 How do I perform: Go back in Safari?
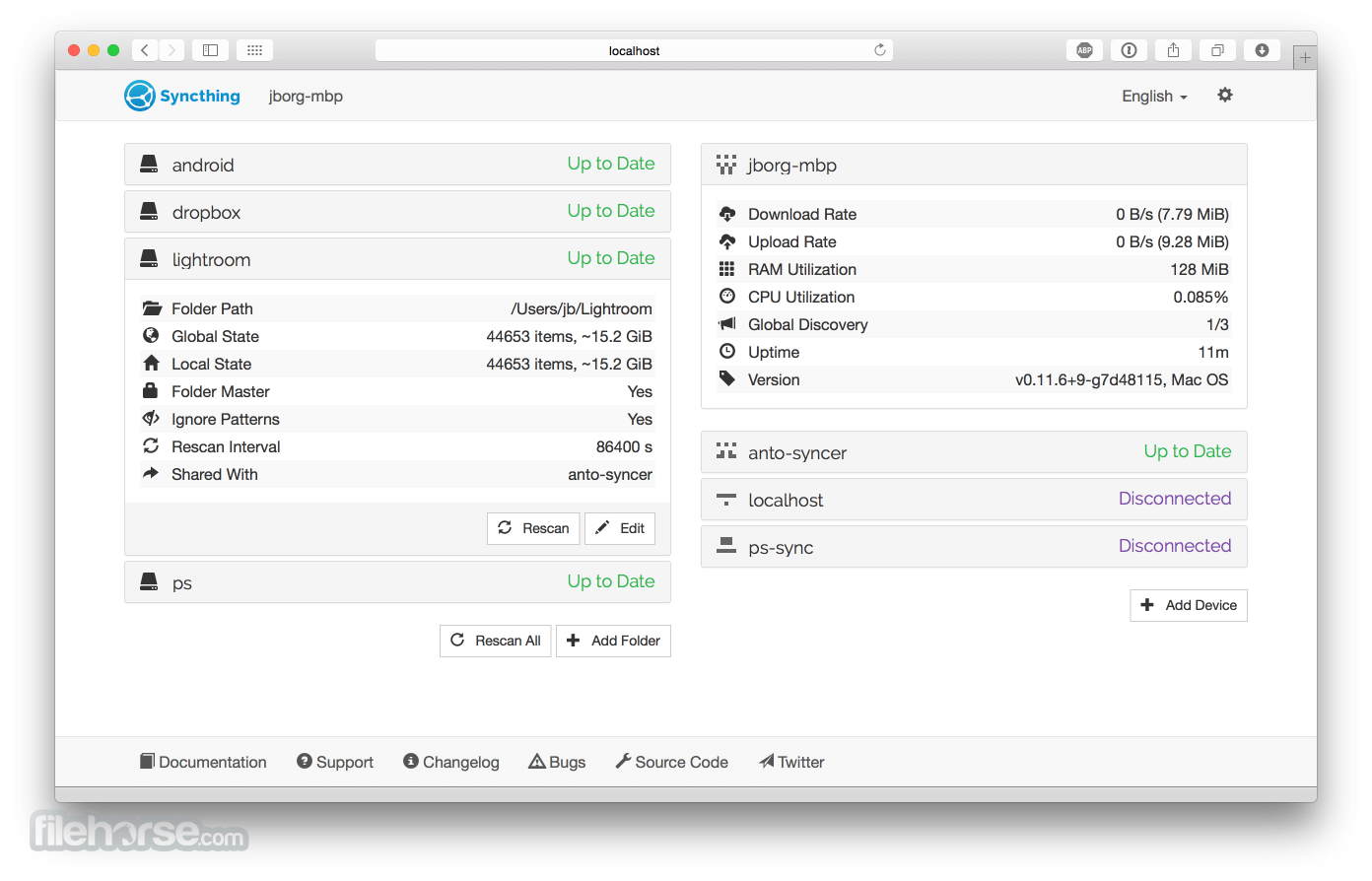click(145, 50)
